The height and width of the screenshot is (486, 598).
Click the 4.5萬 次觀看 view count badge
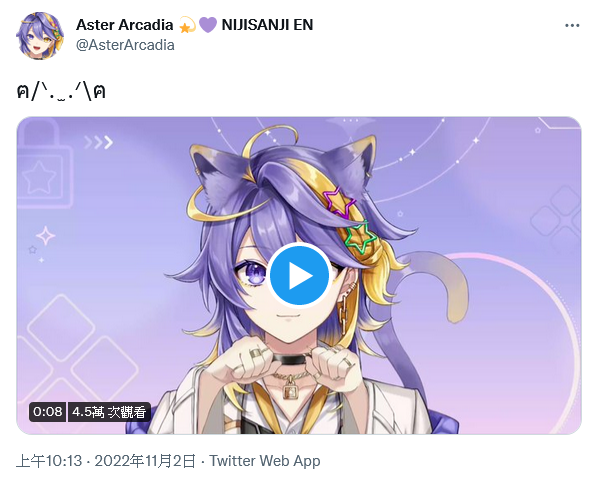(109, 412)
